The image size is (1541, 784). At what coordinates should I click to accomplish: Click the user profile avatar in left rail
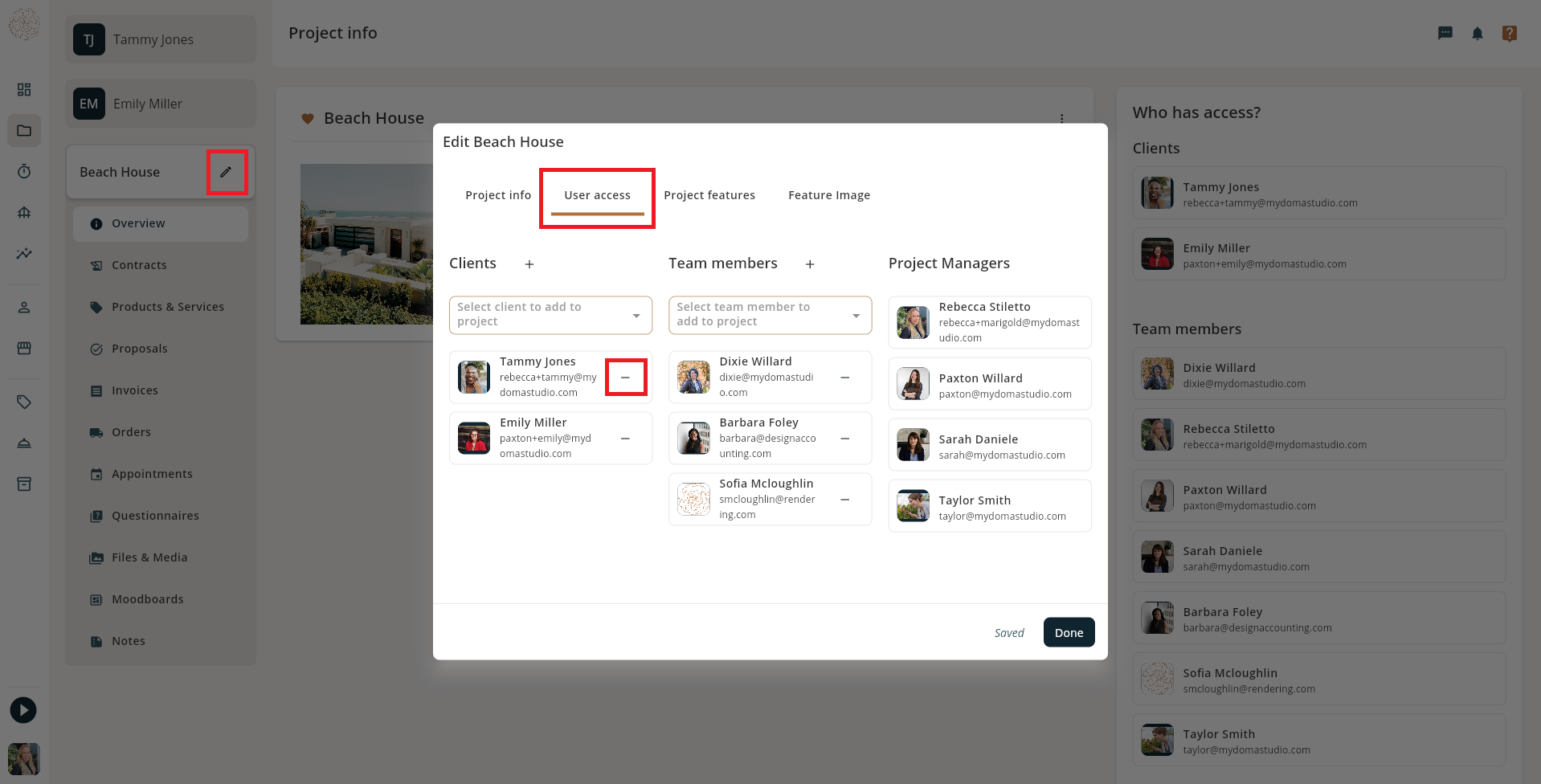24,759
